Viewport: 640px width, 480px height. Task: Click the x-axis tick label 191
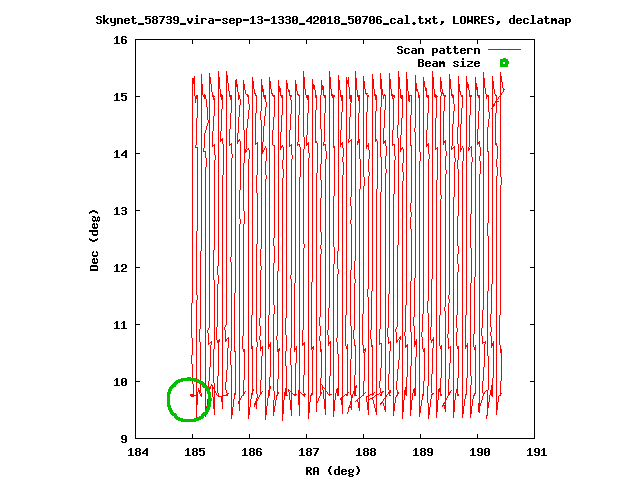(x=537, y=452)
